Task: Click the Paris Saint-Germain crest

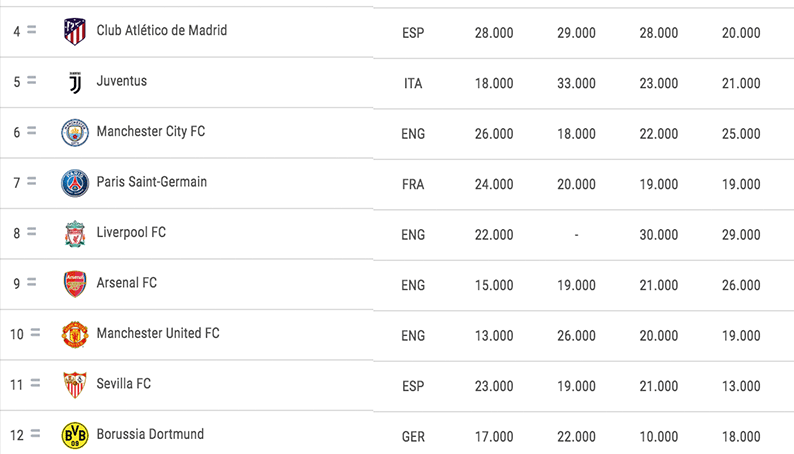Action: pos(75,183)
